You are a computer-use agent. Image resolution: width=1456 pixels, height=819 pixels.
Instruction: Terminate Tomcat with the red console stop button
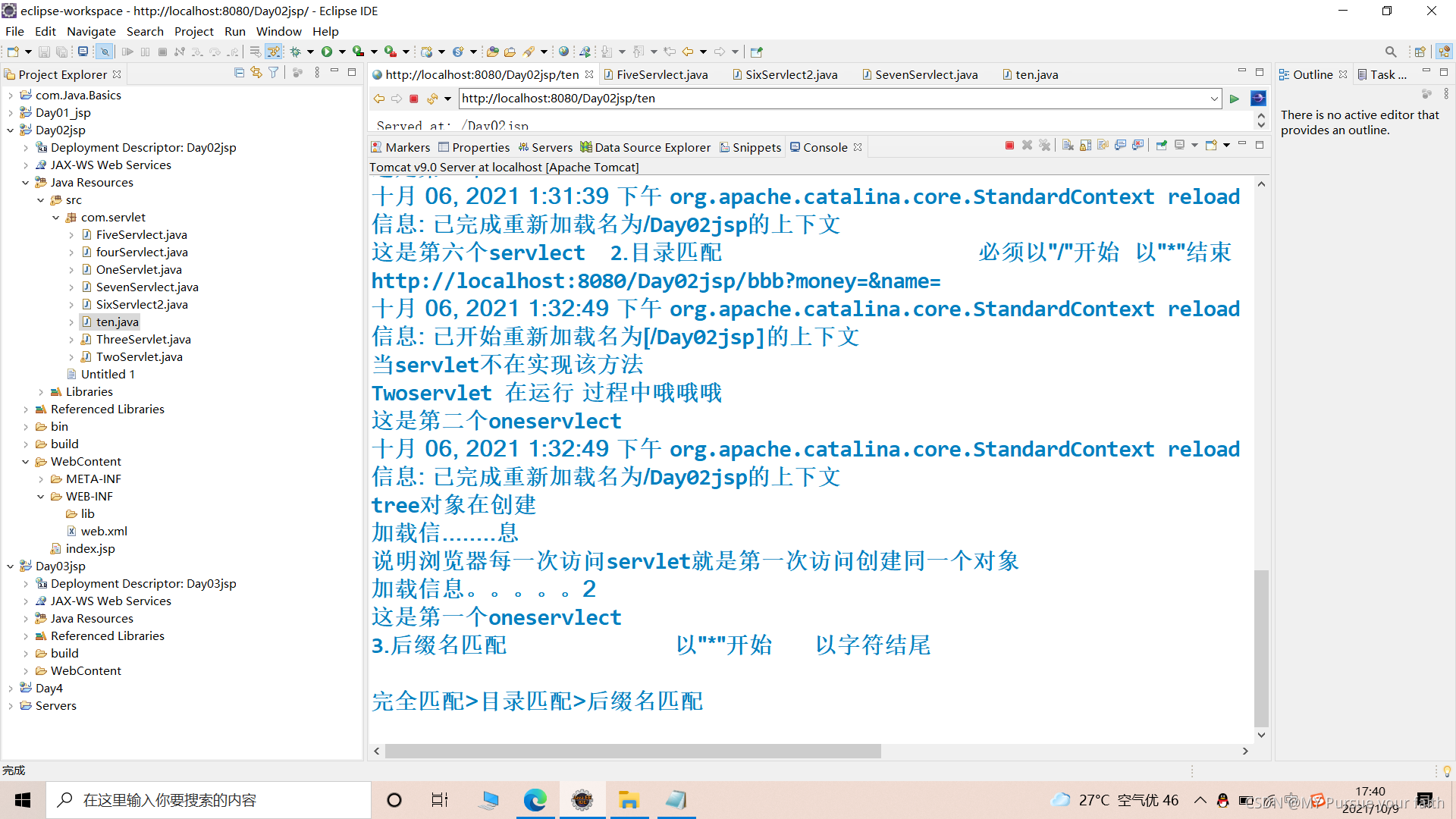click(x=1009, y=146)
